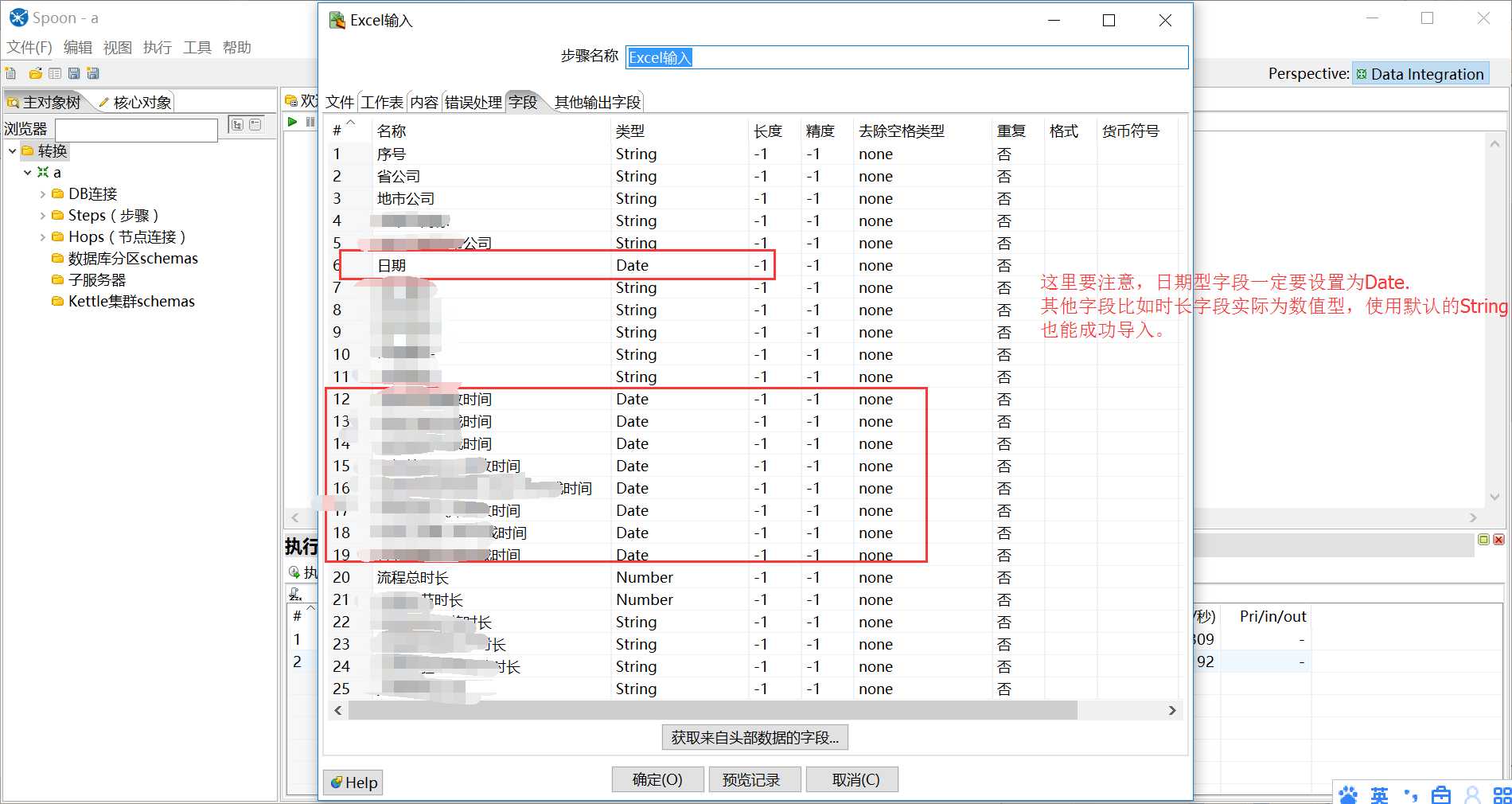Click the Baidu IME paw icon

pos(1348,794)
